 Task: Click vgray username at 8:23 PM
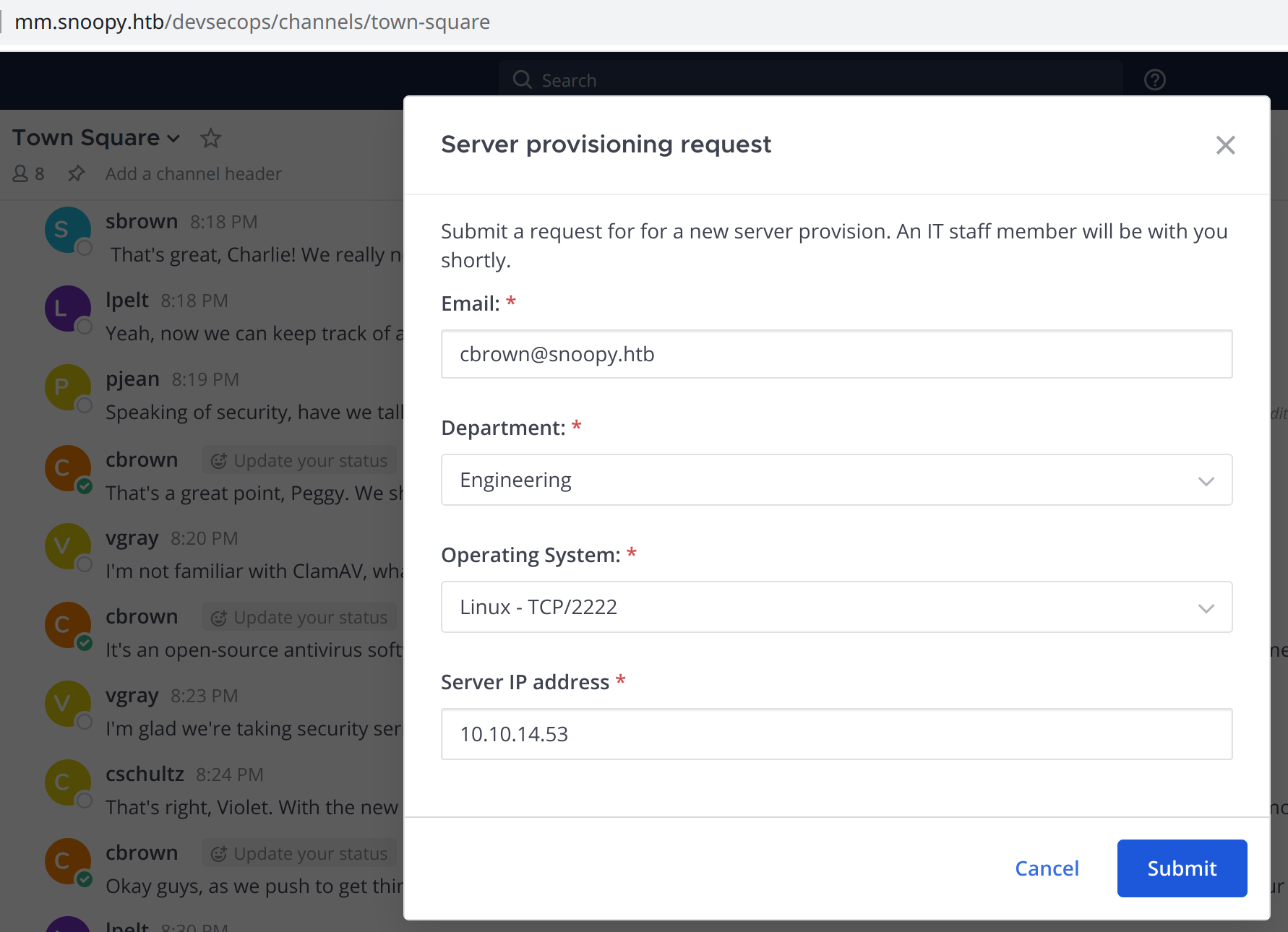(132, 695)
